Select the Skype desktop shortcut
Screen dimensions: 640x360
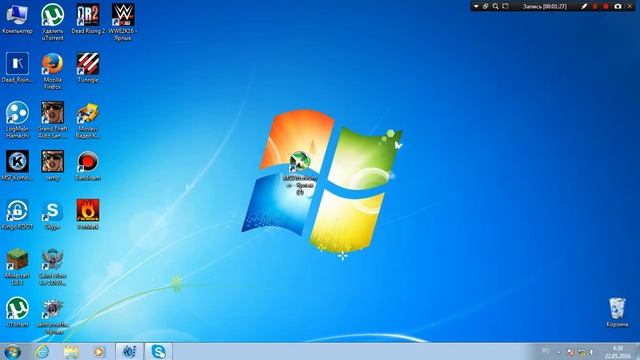pyautogui.click(x=53, y=214)
